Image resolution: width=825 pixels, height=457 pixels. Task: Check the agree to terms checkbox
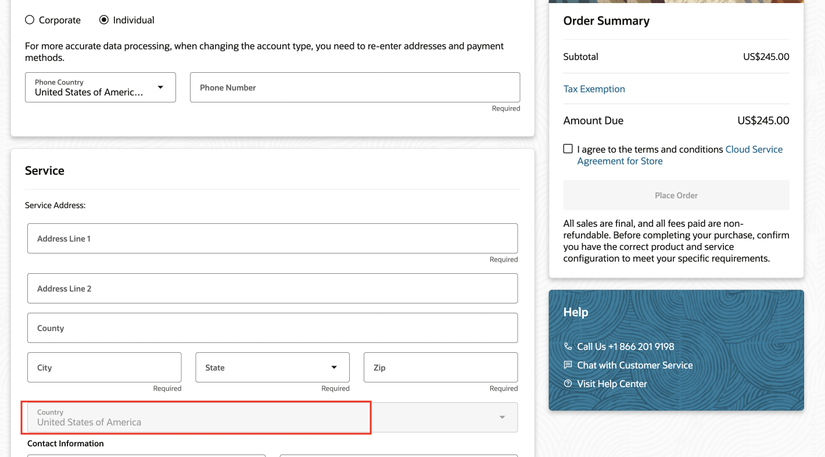pyautogui.click(x=568, y=149)
